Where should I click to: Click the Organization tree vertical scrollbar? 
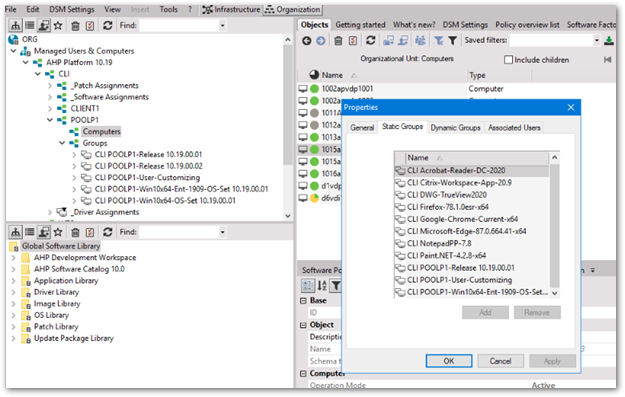288,104
